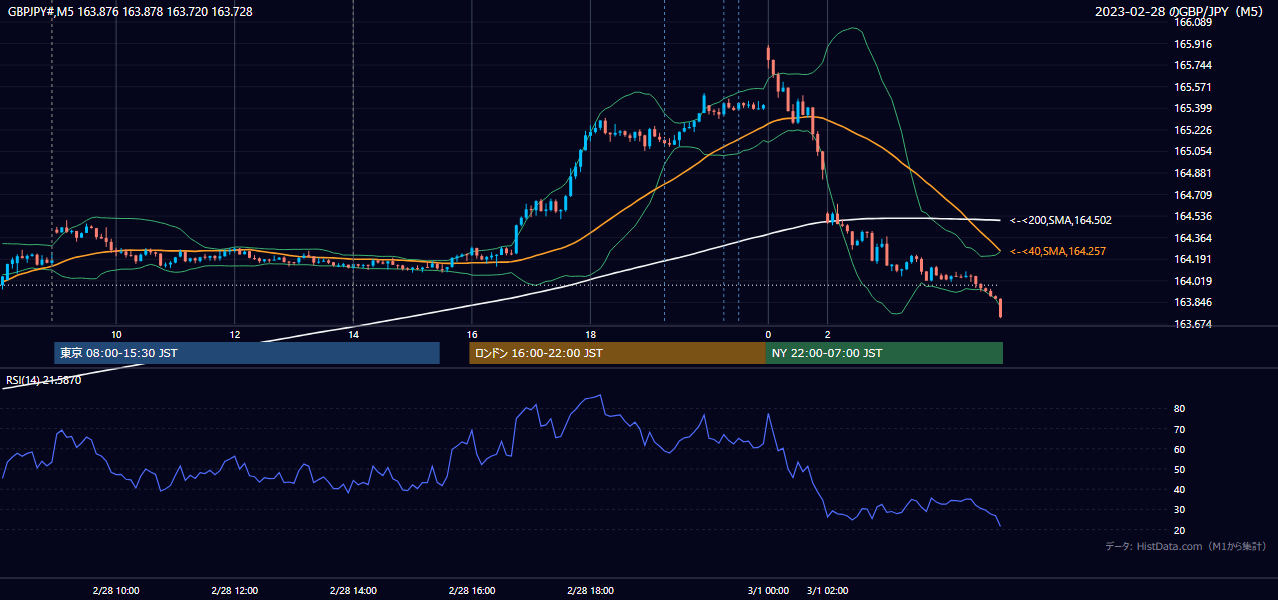Click the RSI(14) 21.5870 indicator label
Screen dimensions: 1278x600
pos(44,380)
